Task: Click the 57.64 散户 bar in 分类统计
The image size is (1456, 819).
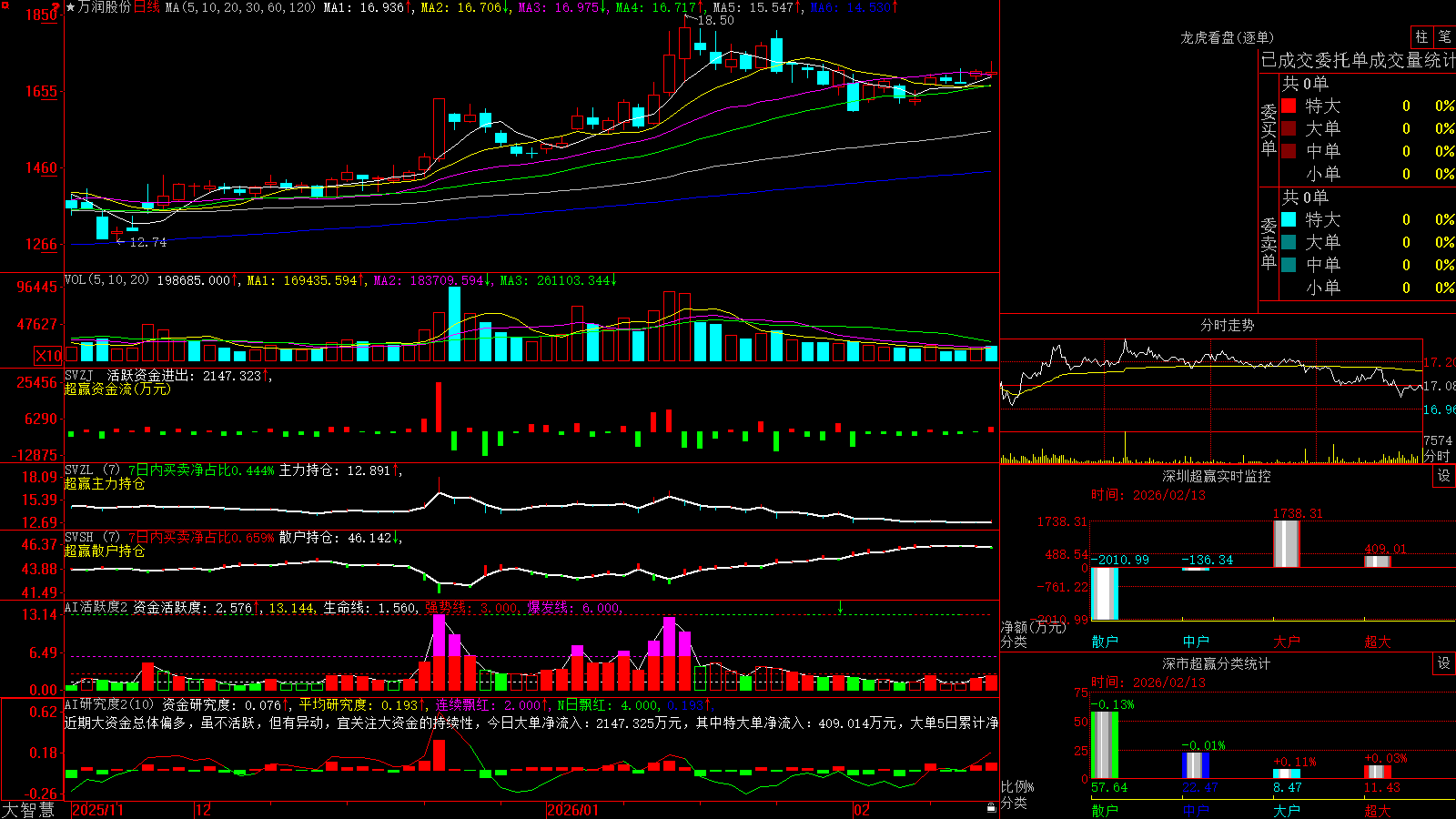Action: [1105, 745]
